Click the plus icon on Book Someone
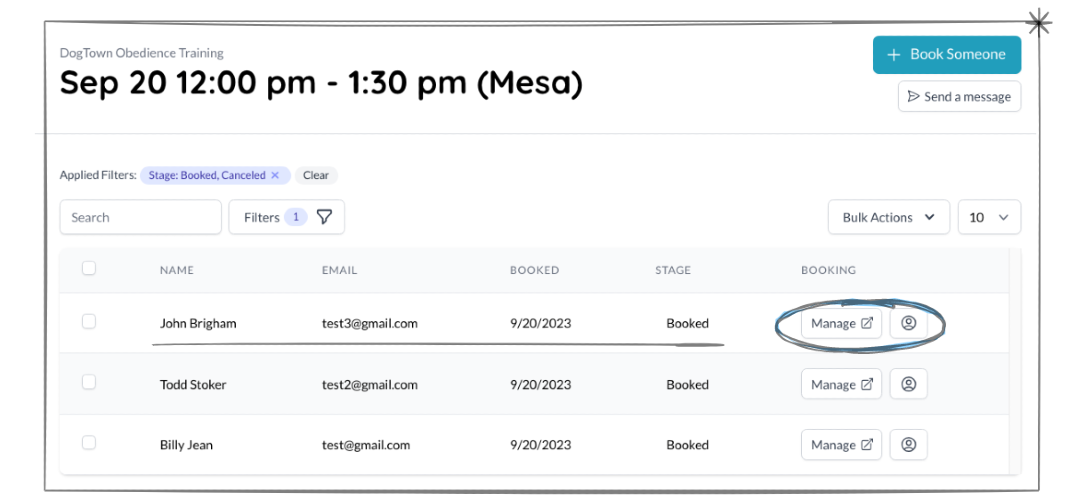Viewport: 1069px width, 500px height. (x=894, y=55)
